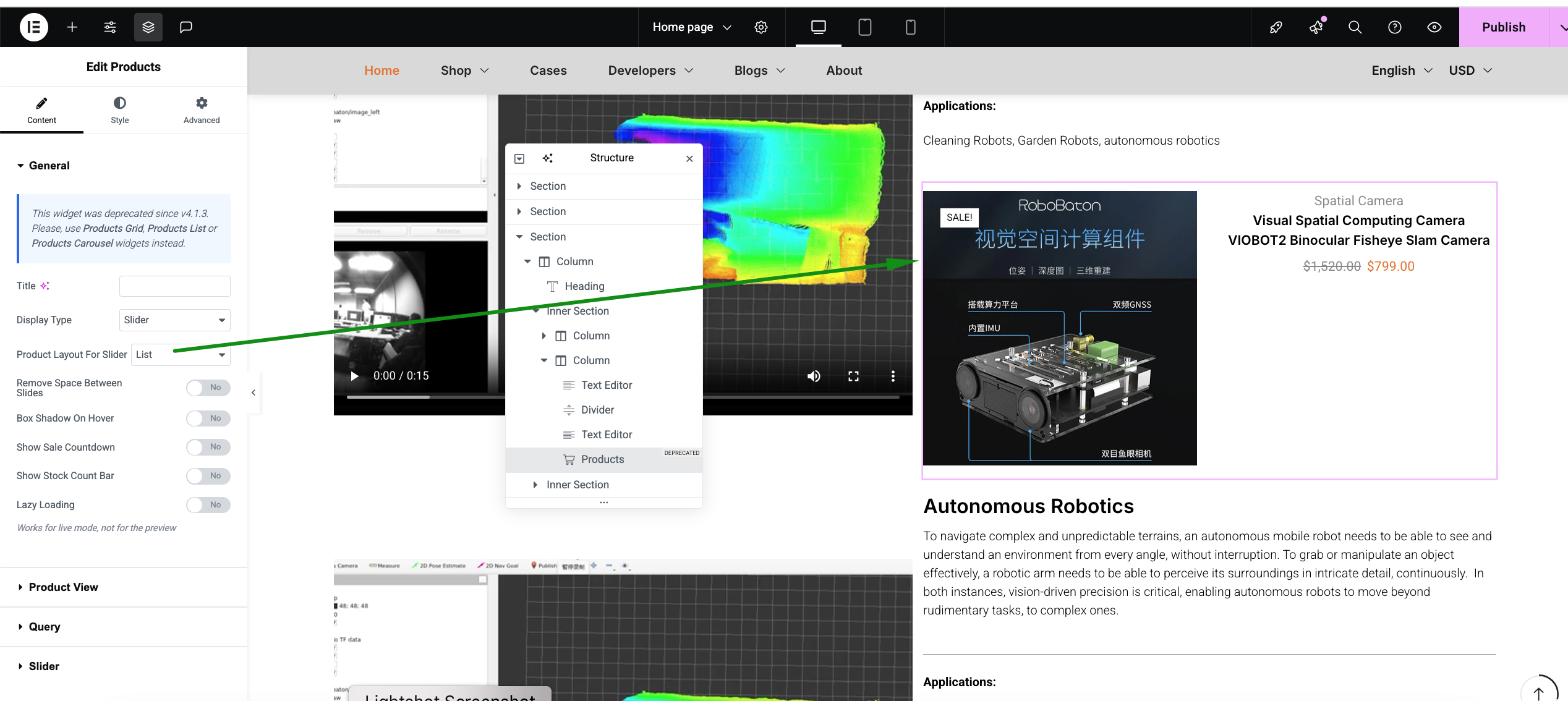Preview changes with eye icon
The height and width of the screenshot is (701, 1568).
coord(1434,27)
